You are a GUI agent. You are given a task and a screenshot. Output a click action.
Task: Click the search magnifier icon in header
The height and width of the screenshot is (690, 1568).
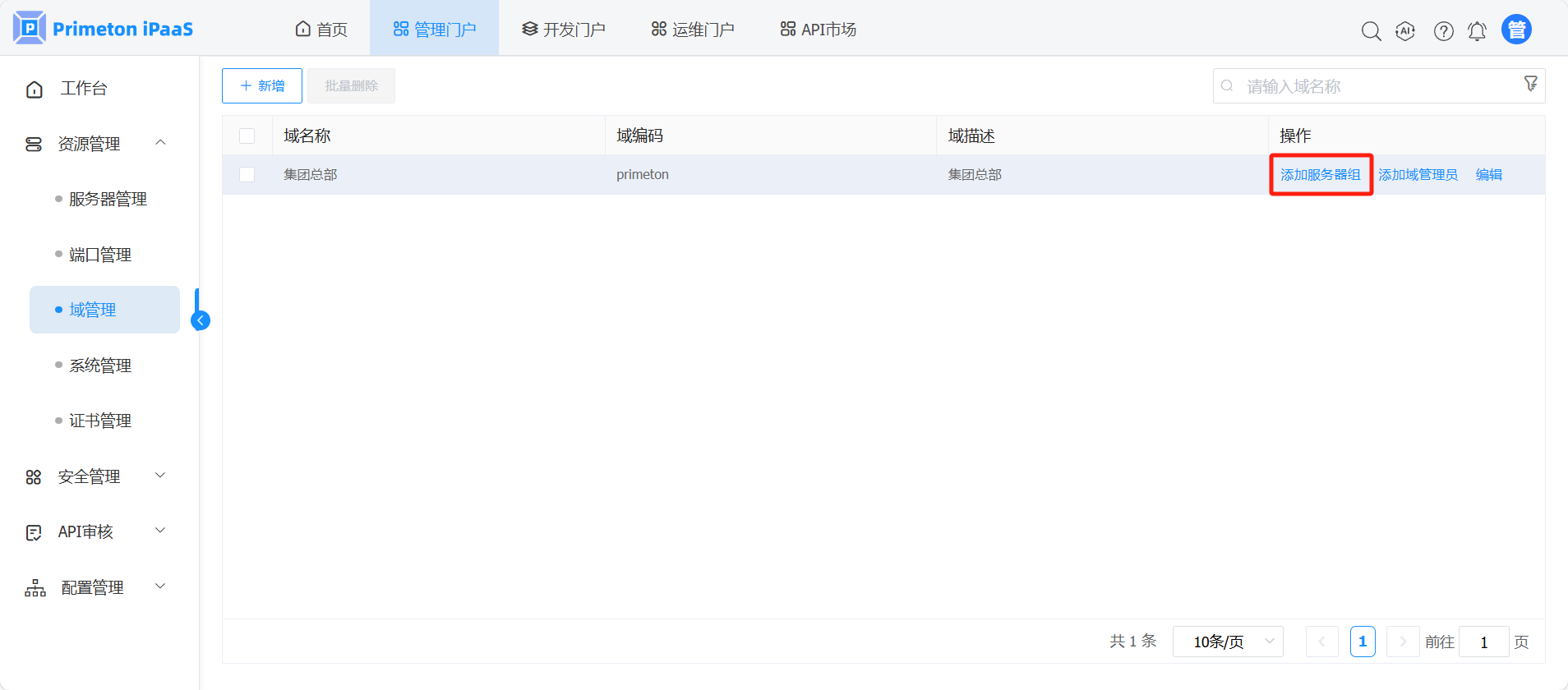(1371, 31)
